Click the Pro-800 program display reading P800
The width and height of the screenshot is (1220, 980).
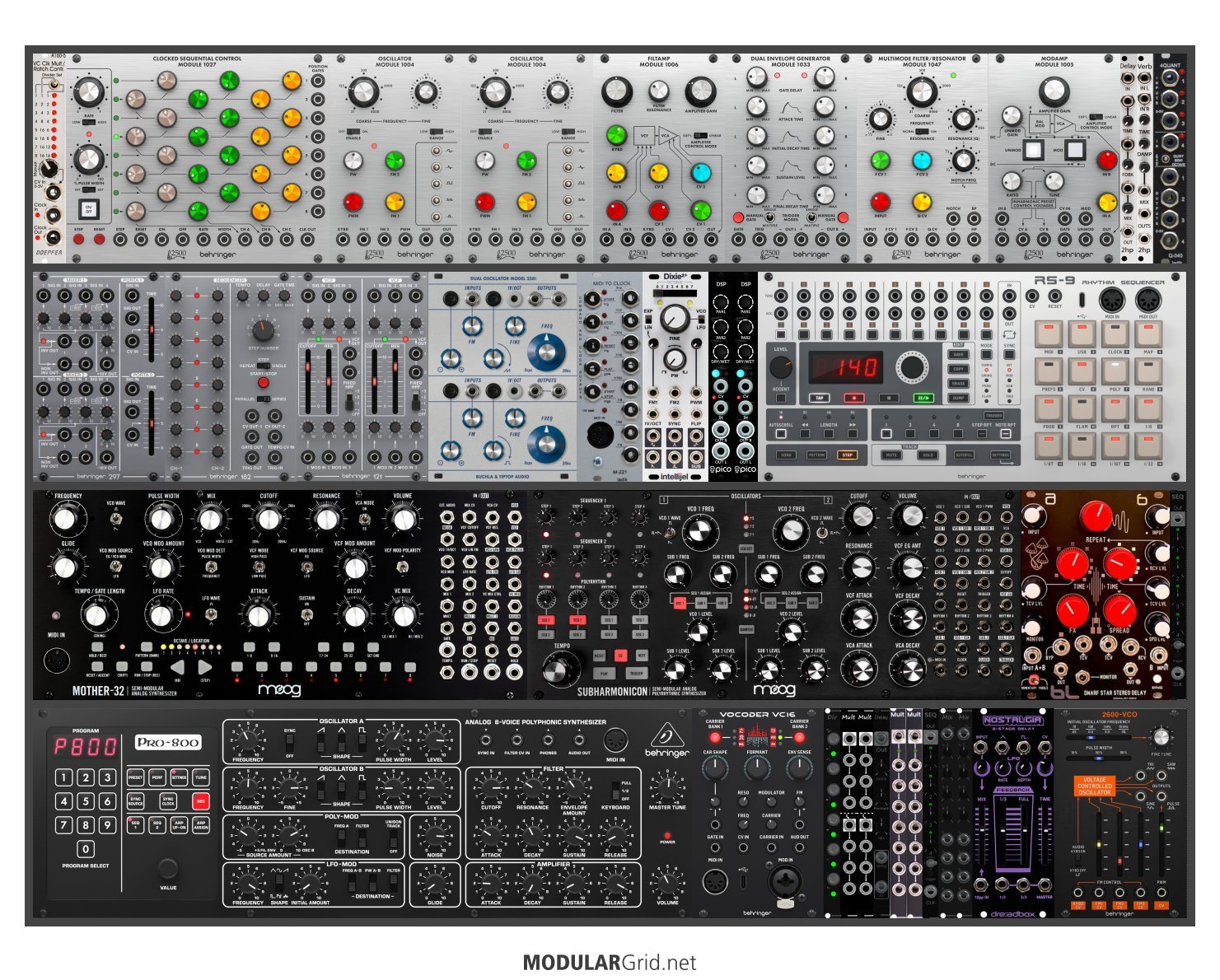point(86,747)
